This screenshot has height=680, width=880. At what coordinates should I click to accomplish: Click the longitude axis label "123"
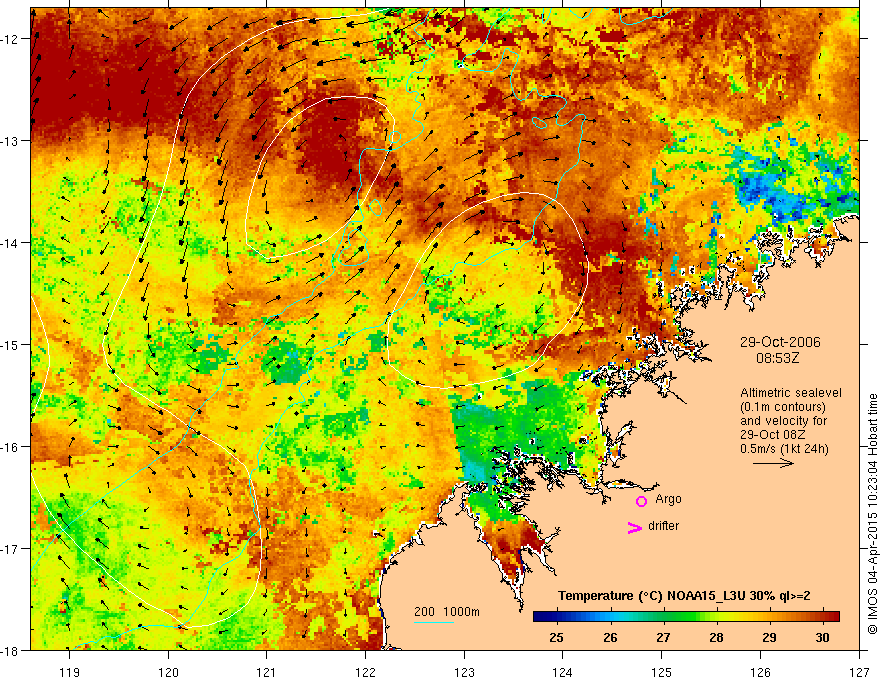click(x=464, y=673)
